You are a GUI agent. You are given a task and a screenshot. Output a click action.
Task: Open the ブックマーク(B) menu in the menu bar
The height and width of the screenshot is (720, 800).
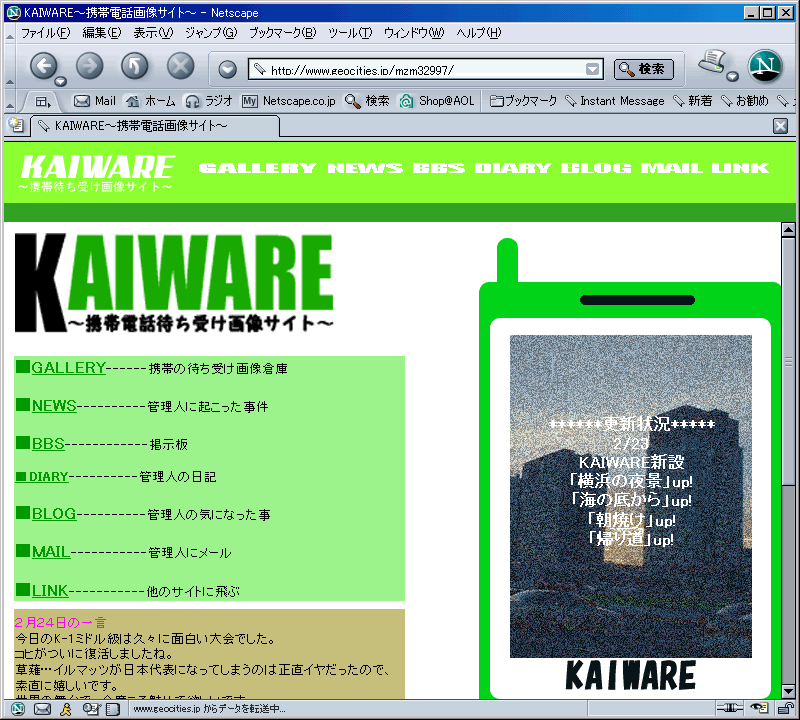click(x=283, y=33)
